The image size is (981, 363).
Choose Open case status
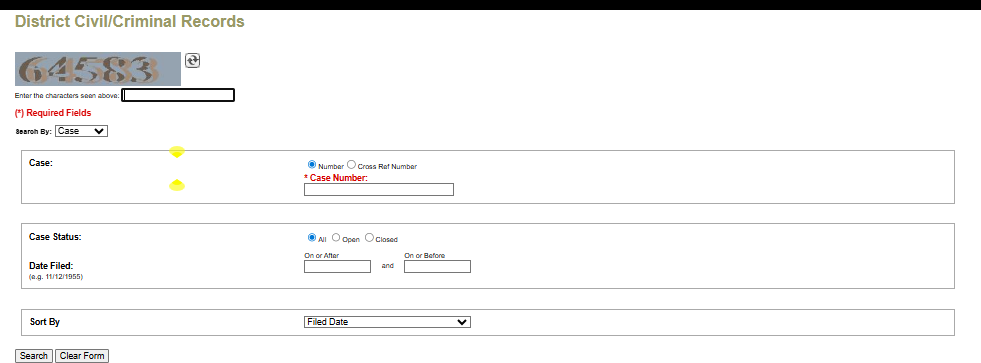pyautogui.click(x=336, y=238)
